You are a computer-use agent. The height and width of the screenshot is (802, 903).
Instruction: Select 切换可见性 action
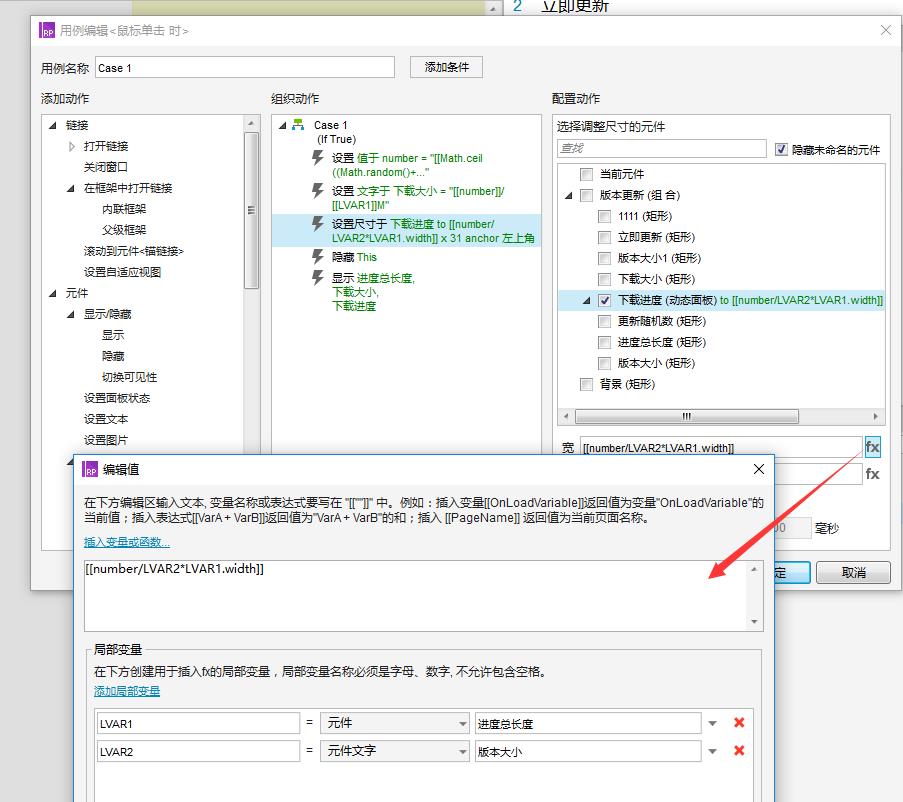[130, 377]
